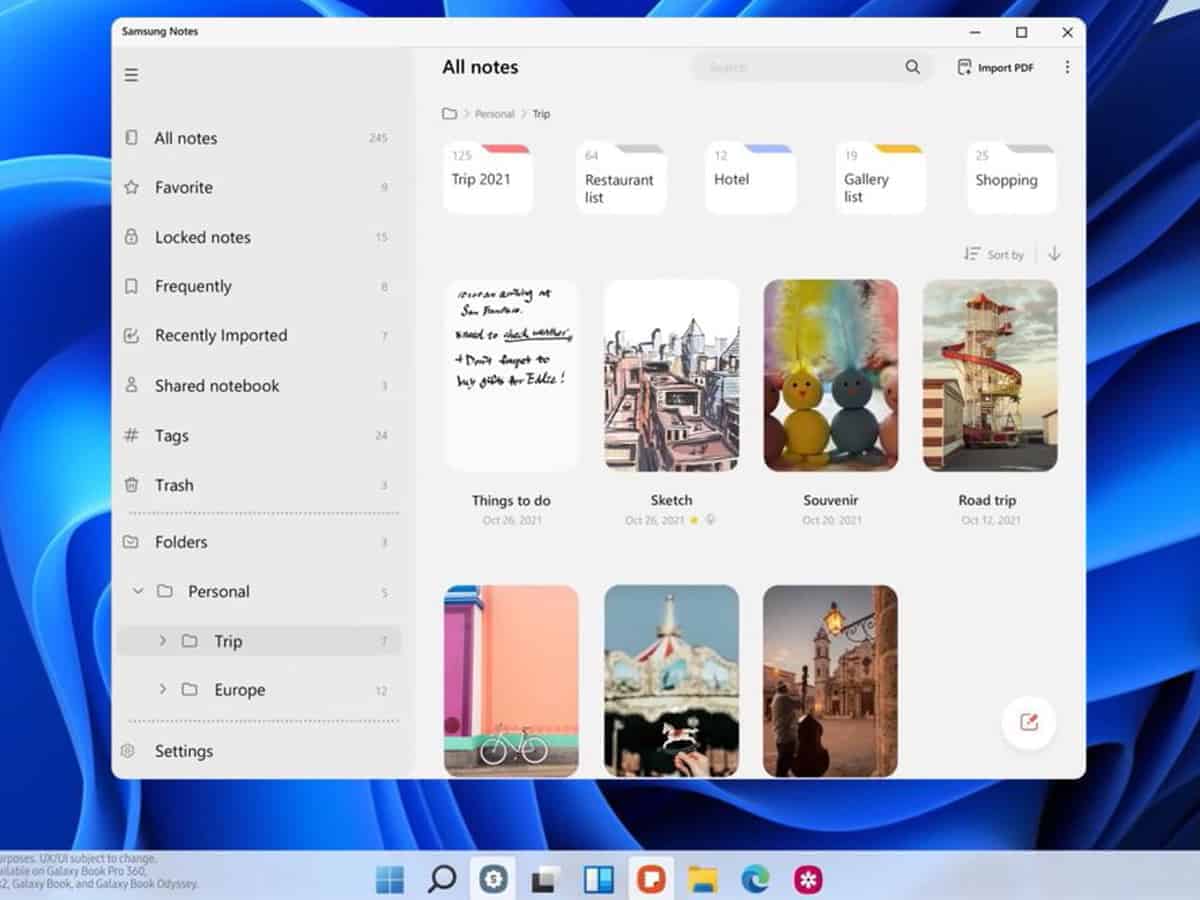Expand the Trip folder chevron
Screen dimensions: 1200x900
click(x=163, y=641)
